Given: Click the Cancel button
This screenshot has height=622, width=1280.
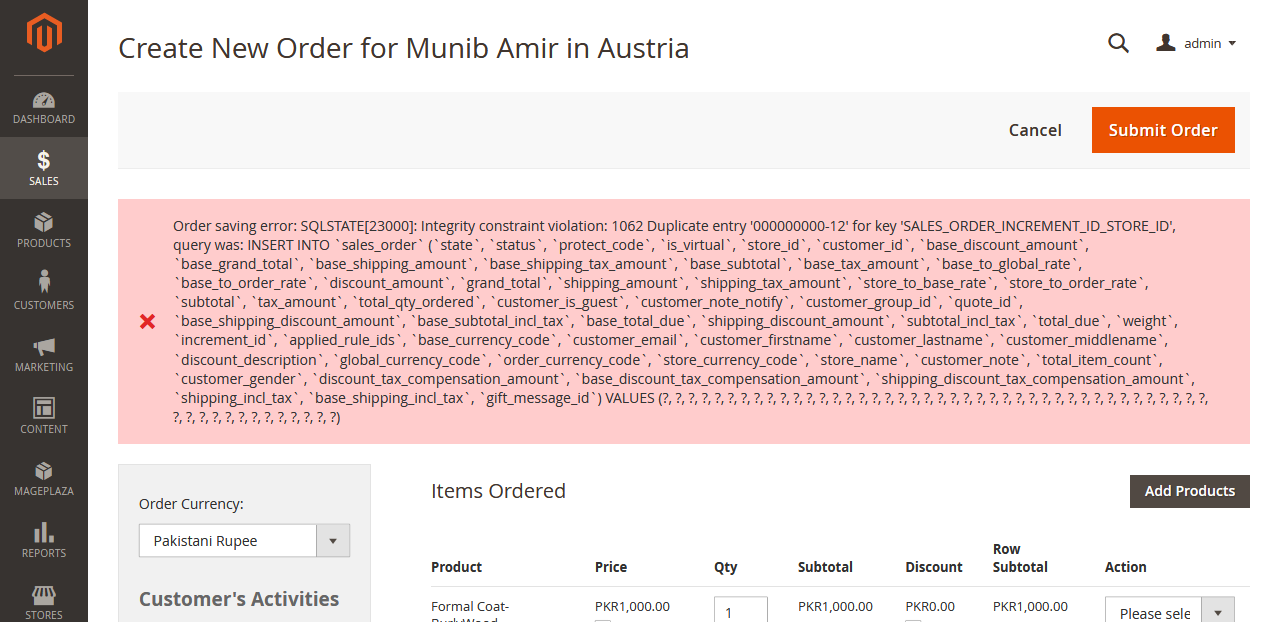Looking at the screenshot, I should (x=1035, y=130).
